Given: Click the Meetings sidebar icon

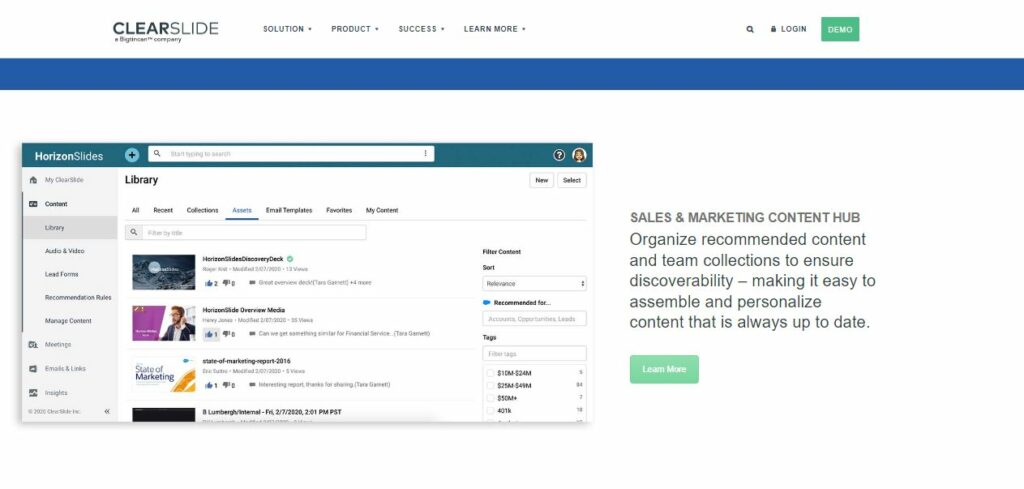Looking at the screenshot, I should [x=33, y=345].
